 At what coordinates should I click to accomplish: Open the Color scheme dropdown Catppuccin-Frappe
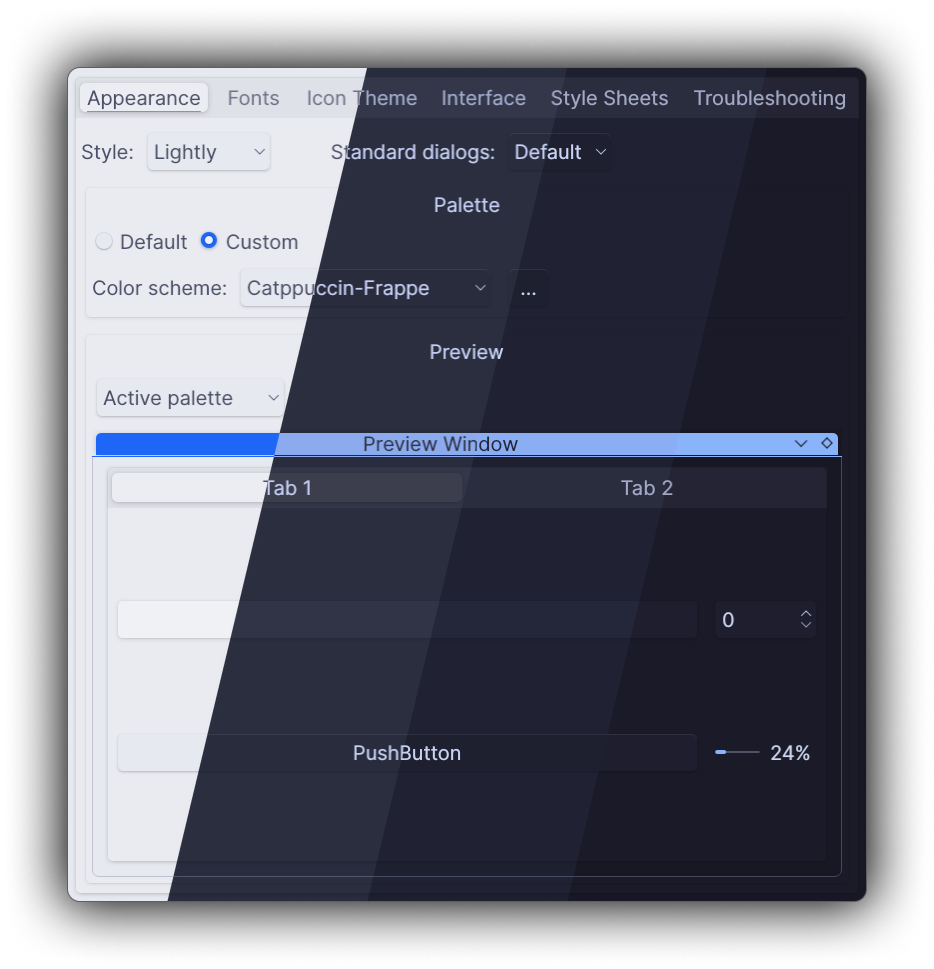[366, 288]
